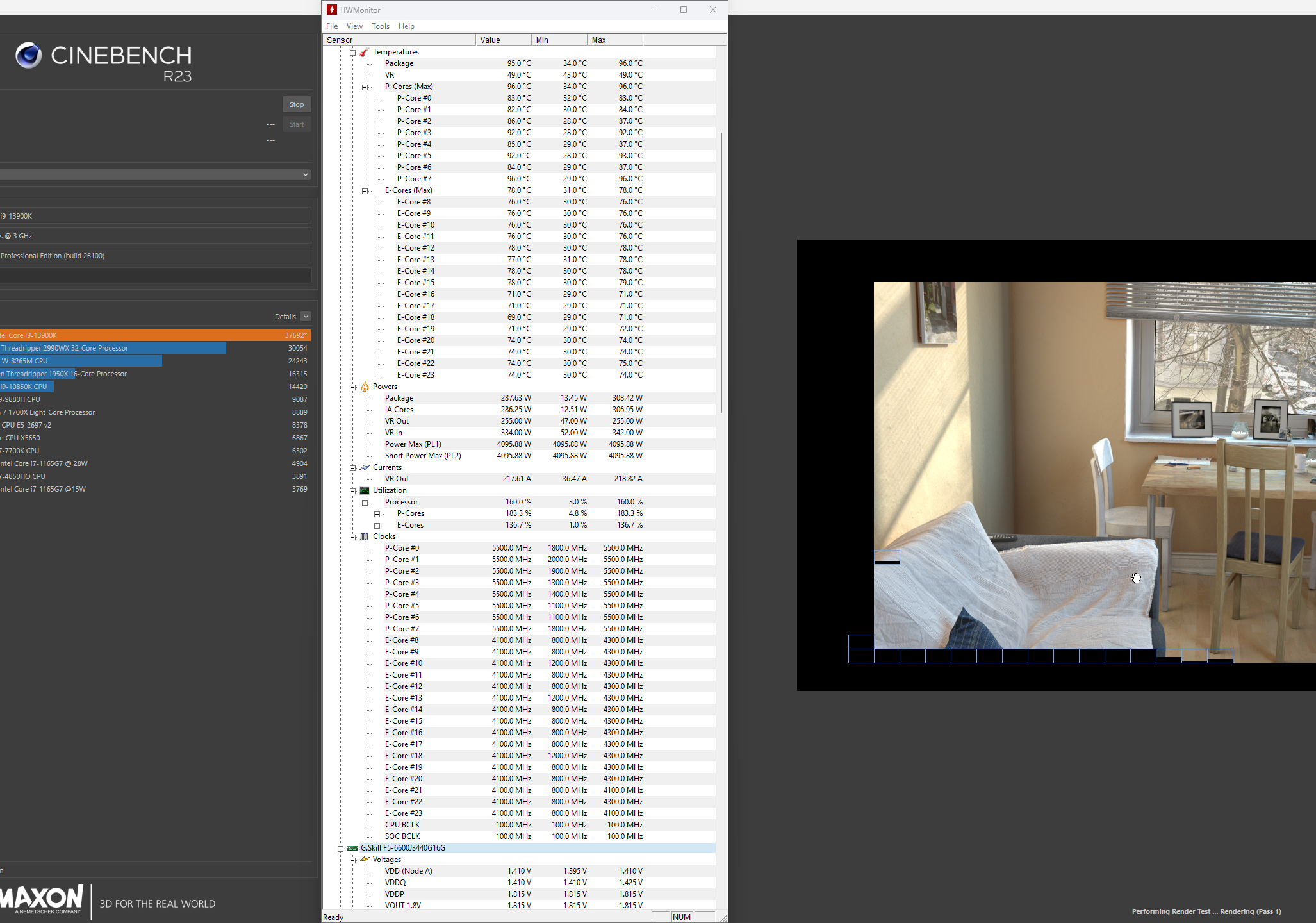The height and width of the screenshot is (923, 1316).
Task: Open the Tools menu in HWMonitor
Action: click(380, 26)
